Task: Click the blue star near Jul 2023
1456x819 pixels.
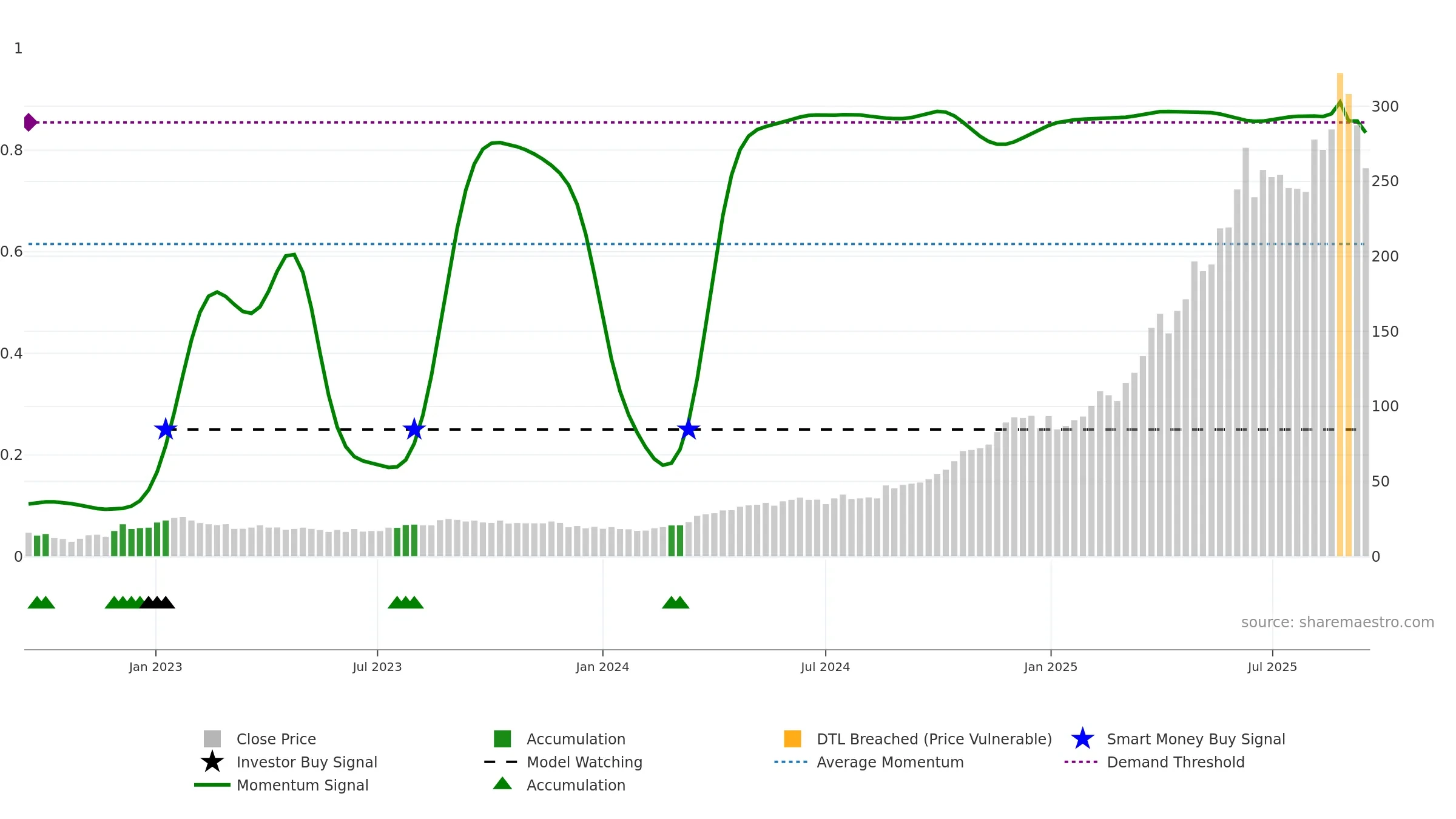Action: coord(414,429)
